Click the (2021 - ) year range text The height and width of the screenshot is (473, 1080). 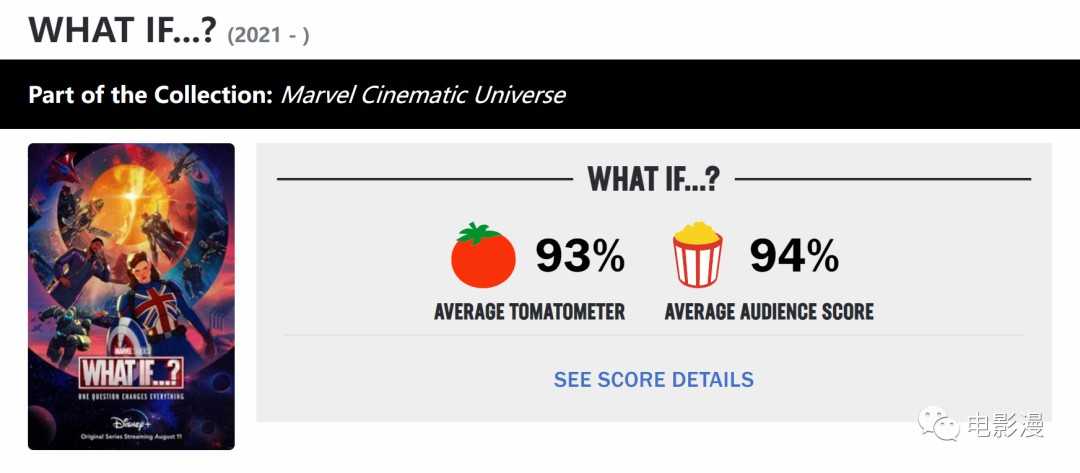pos(269,35)
